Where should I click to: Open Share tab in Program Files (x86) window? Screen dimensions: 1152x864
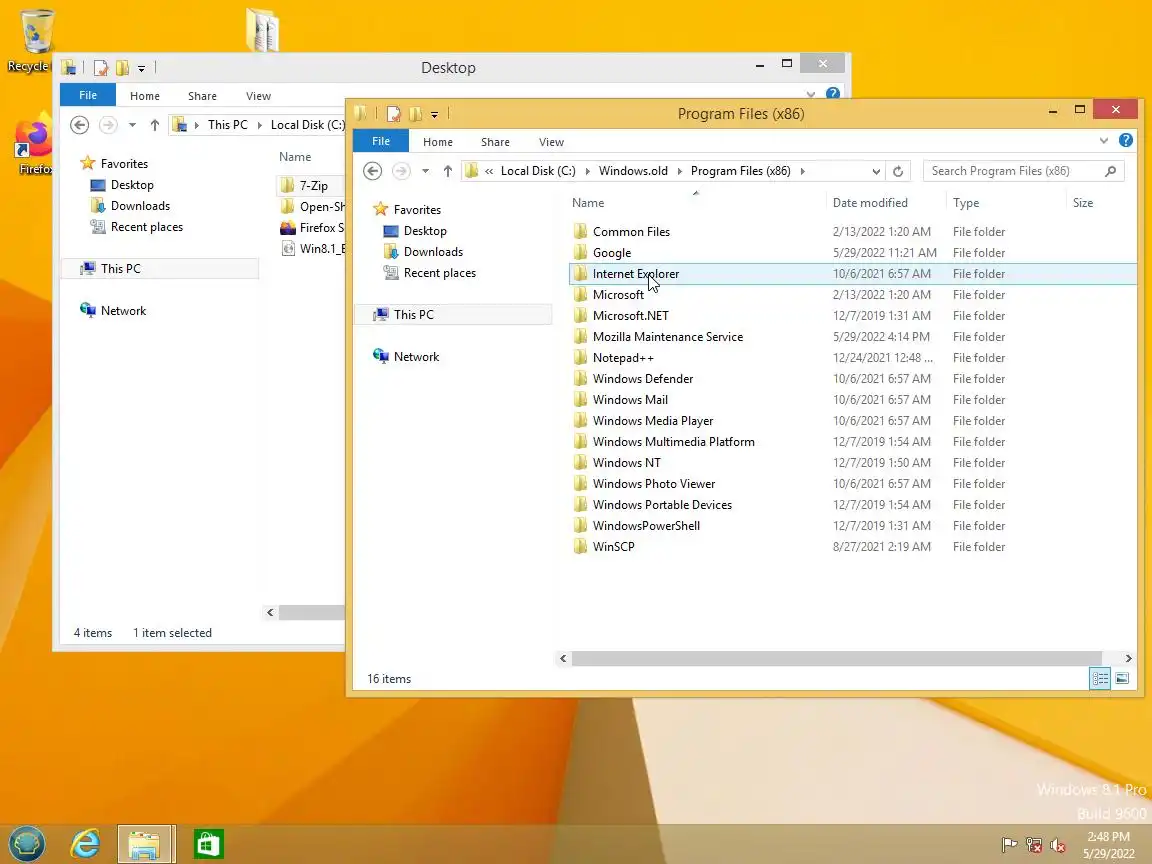point(495,142)
